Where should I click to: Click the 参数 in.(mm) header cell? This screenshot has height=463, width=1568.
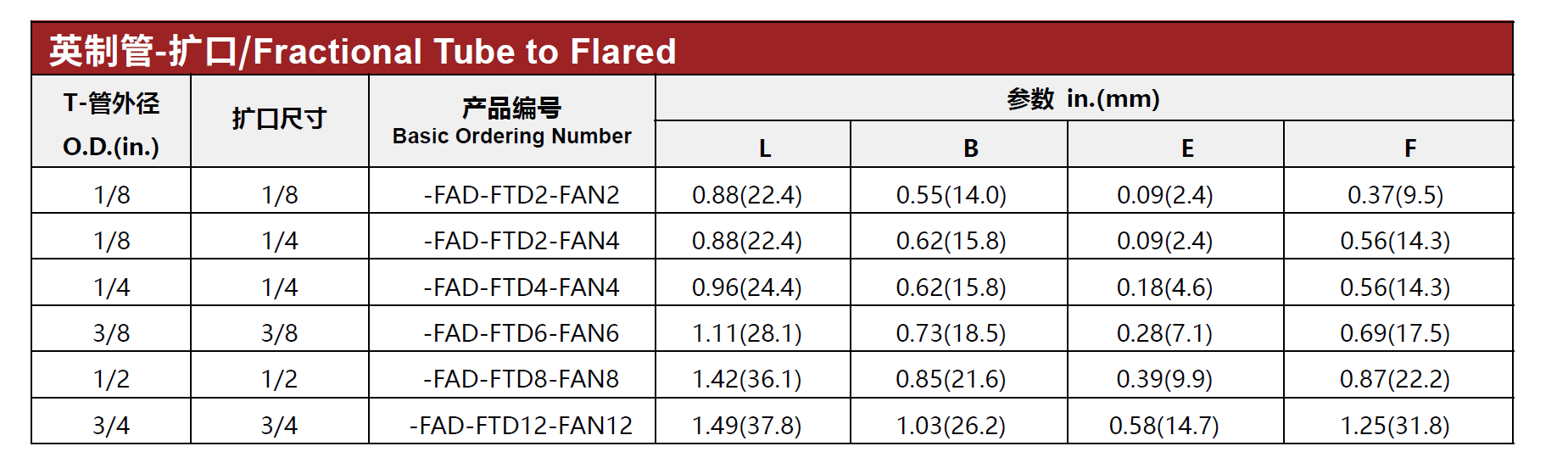click(1084, 98)
